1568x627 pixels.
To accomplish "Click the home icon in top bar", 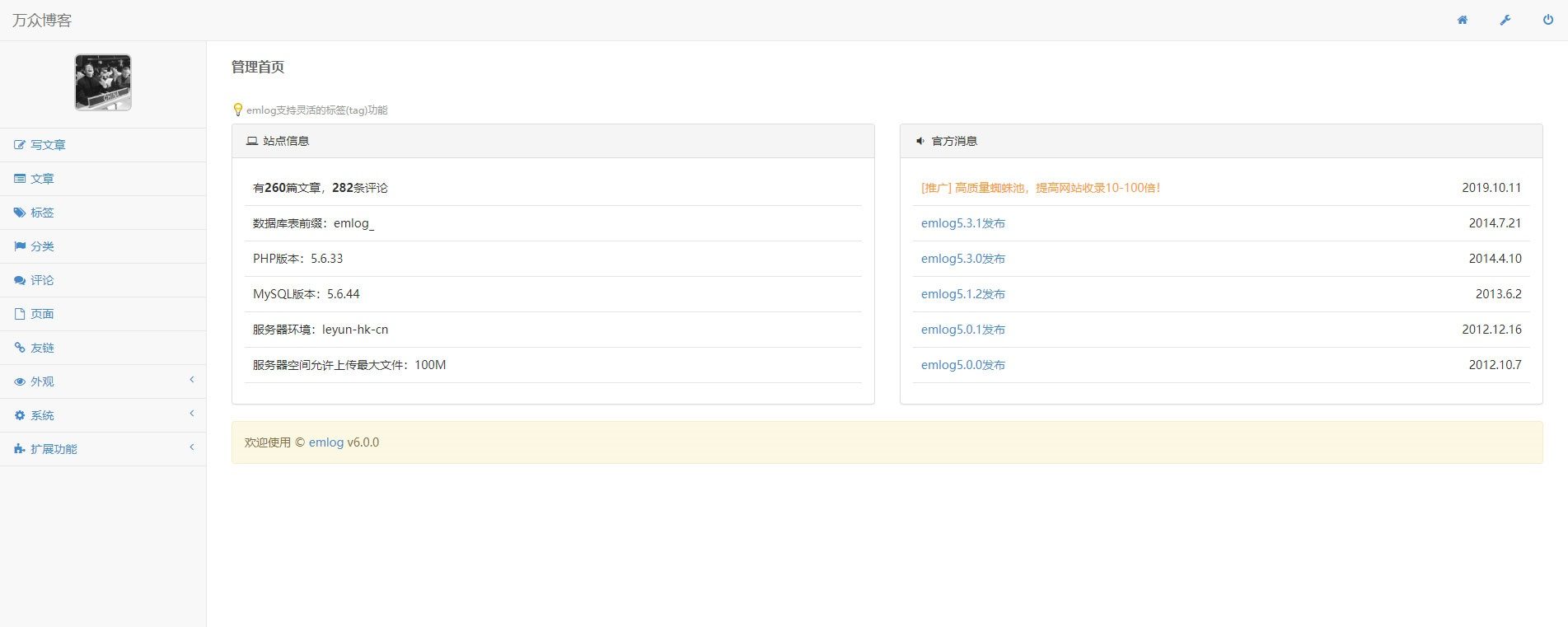I will (x=1462, y=21).
